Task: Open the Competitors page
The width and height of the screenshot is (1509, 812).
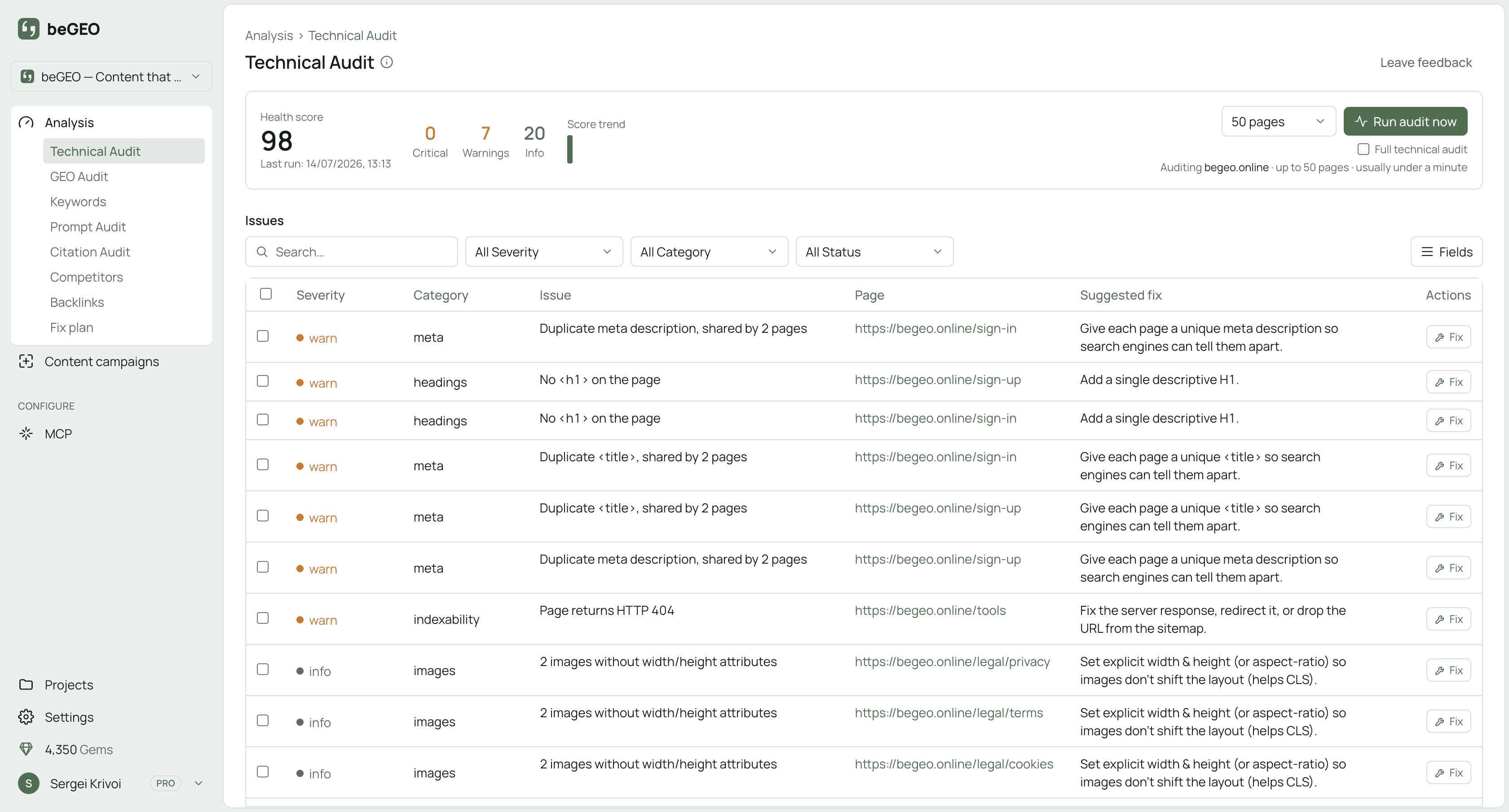Action: tap(86, 277)
